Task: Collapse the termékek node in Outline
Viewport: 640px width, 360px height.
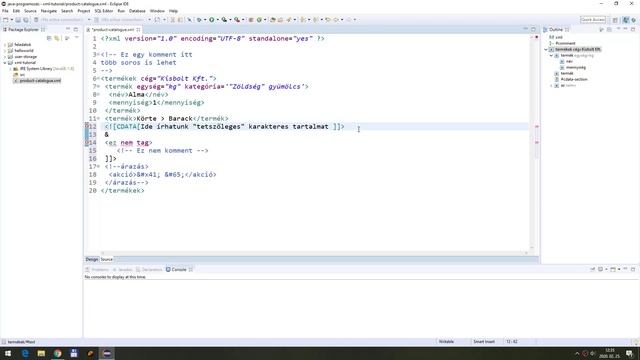Action: tap(546, 49)
